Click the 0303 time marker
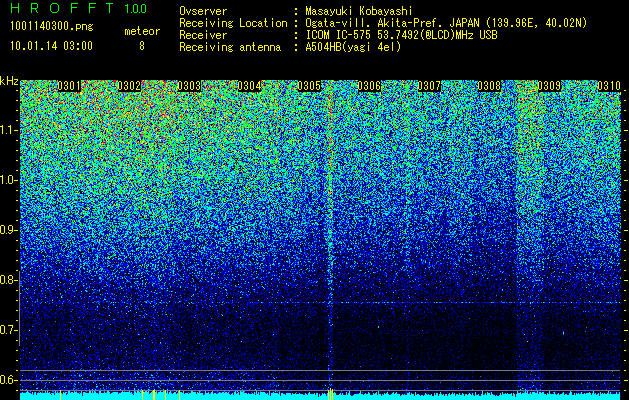Viewport: 629px width, 400px height. [189, 86]
